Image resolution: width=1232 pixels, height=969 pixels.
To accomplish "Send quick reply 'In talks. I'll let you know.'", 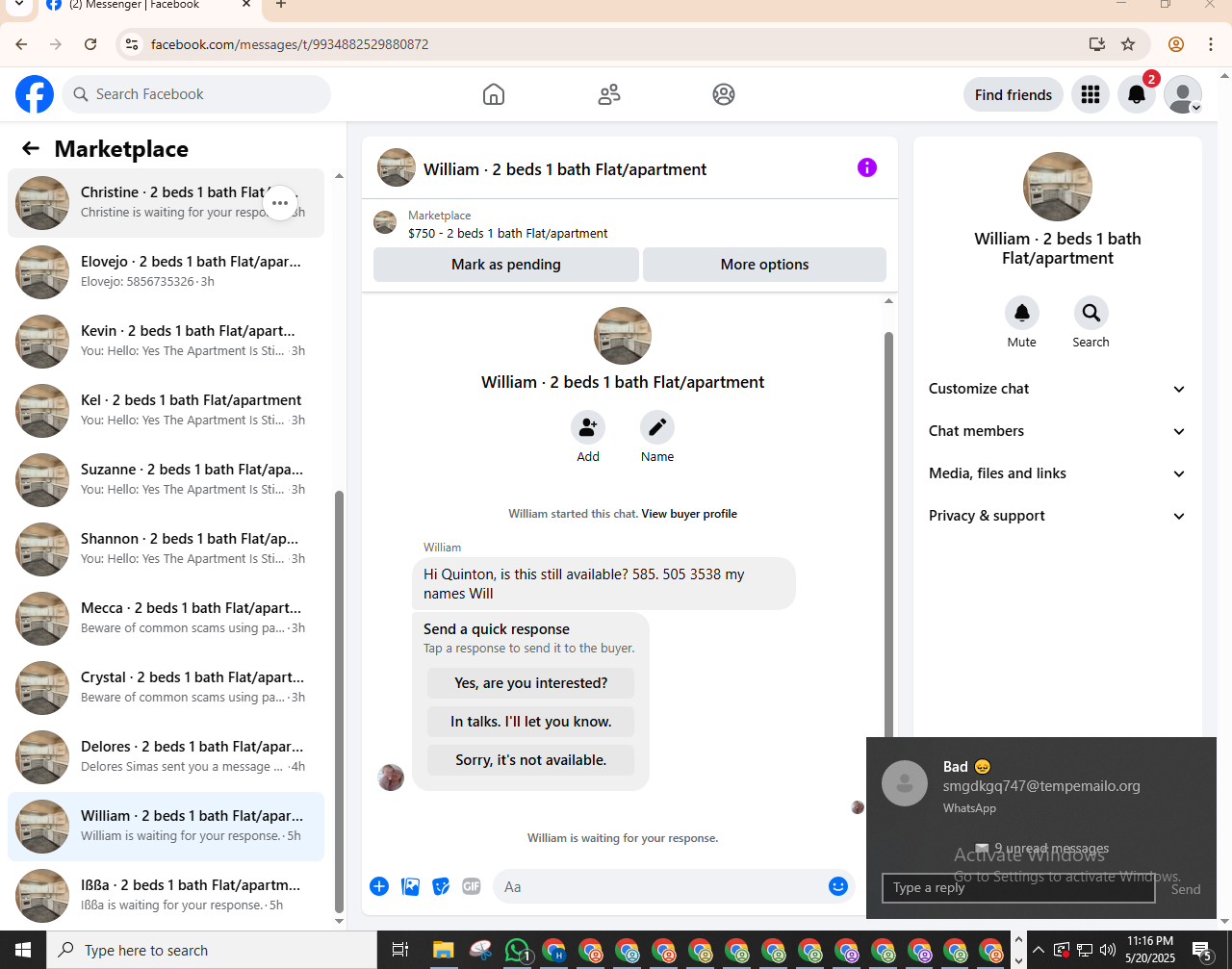I will (x=531, y=722).
